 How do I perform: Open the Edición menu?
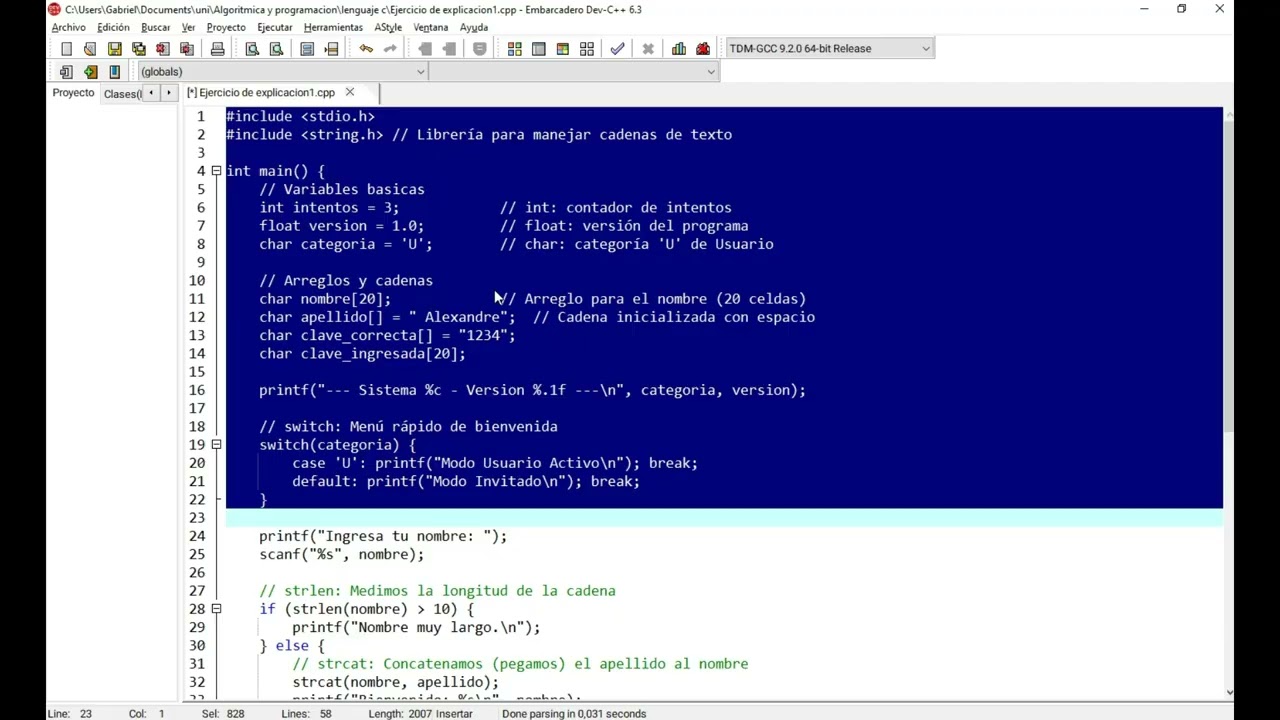pyautogui.click(x=113, y=27)
